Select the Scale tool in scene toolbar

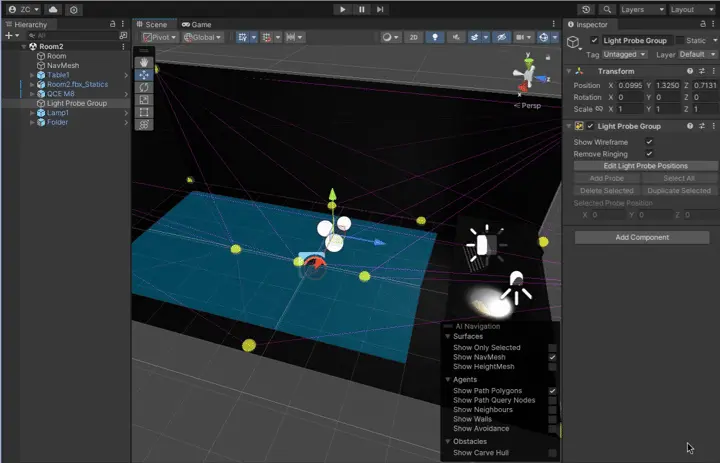click(x=144, y=99)
